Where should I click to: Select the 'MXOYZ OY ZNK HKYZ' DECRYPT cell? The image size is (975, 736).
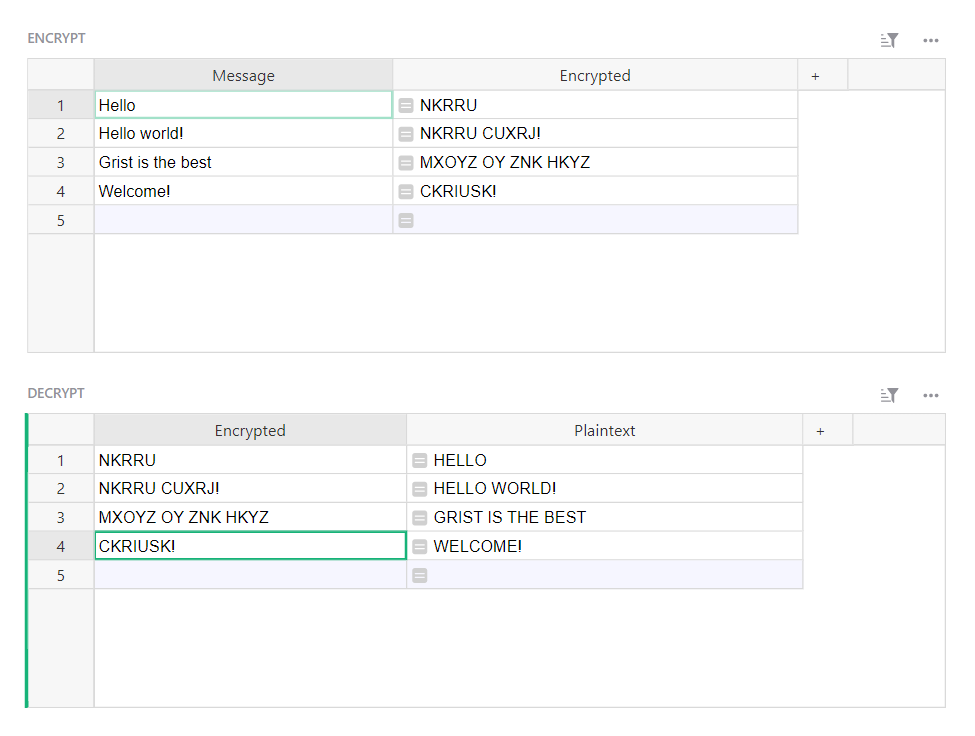click(x=250, y=518)
